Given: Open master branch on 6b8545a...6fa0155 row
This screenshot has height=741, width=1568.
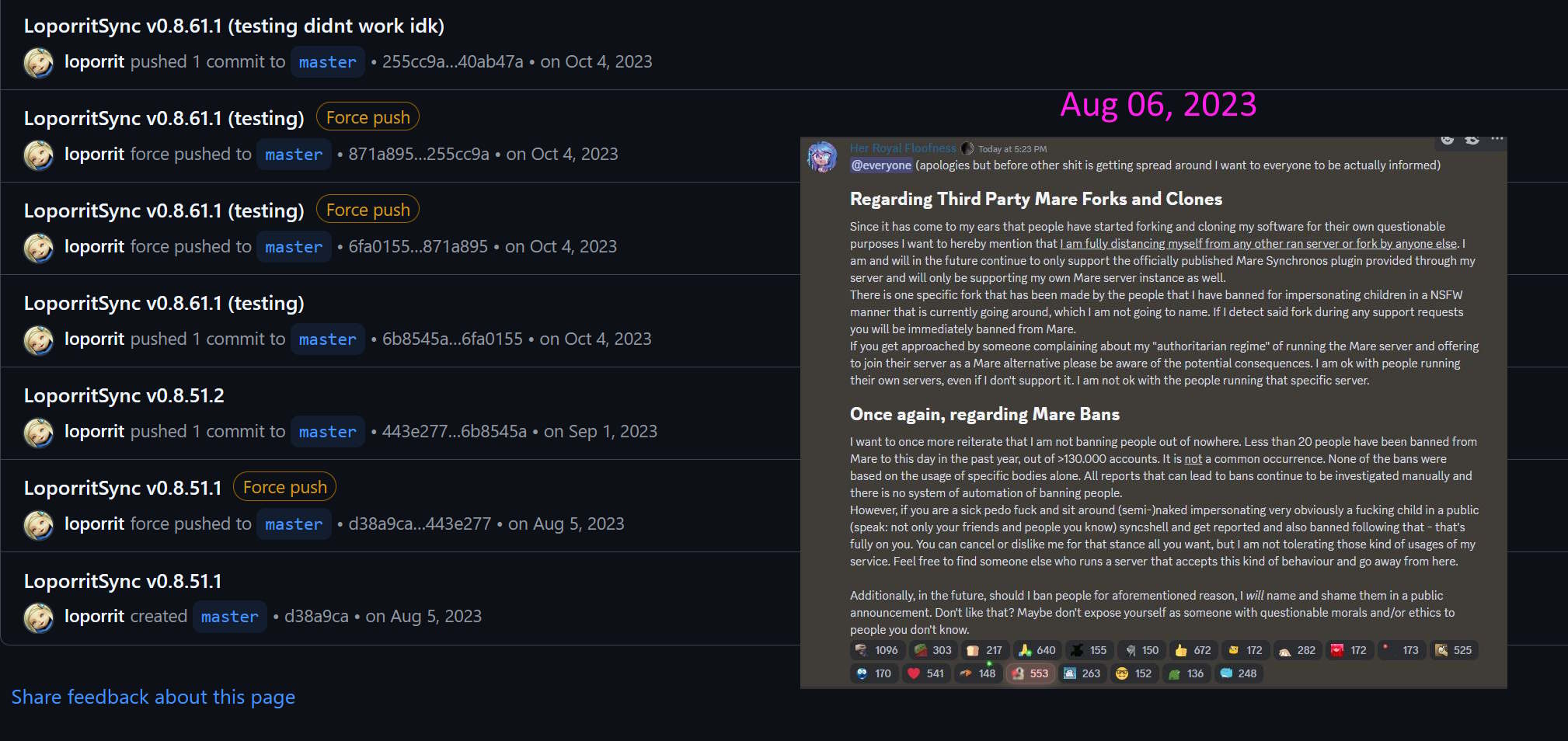Looking at the screenshot, I should (x=327, y=339).
